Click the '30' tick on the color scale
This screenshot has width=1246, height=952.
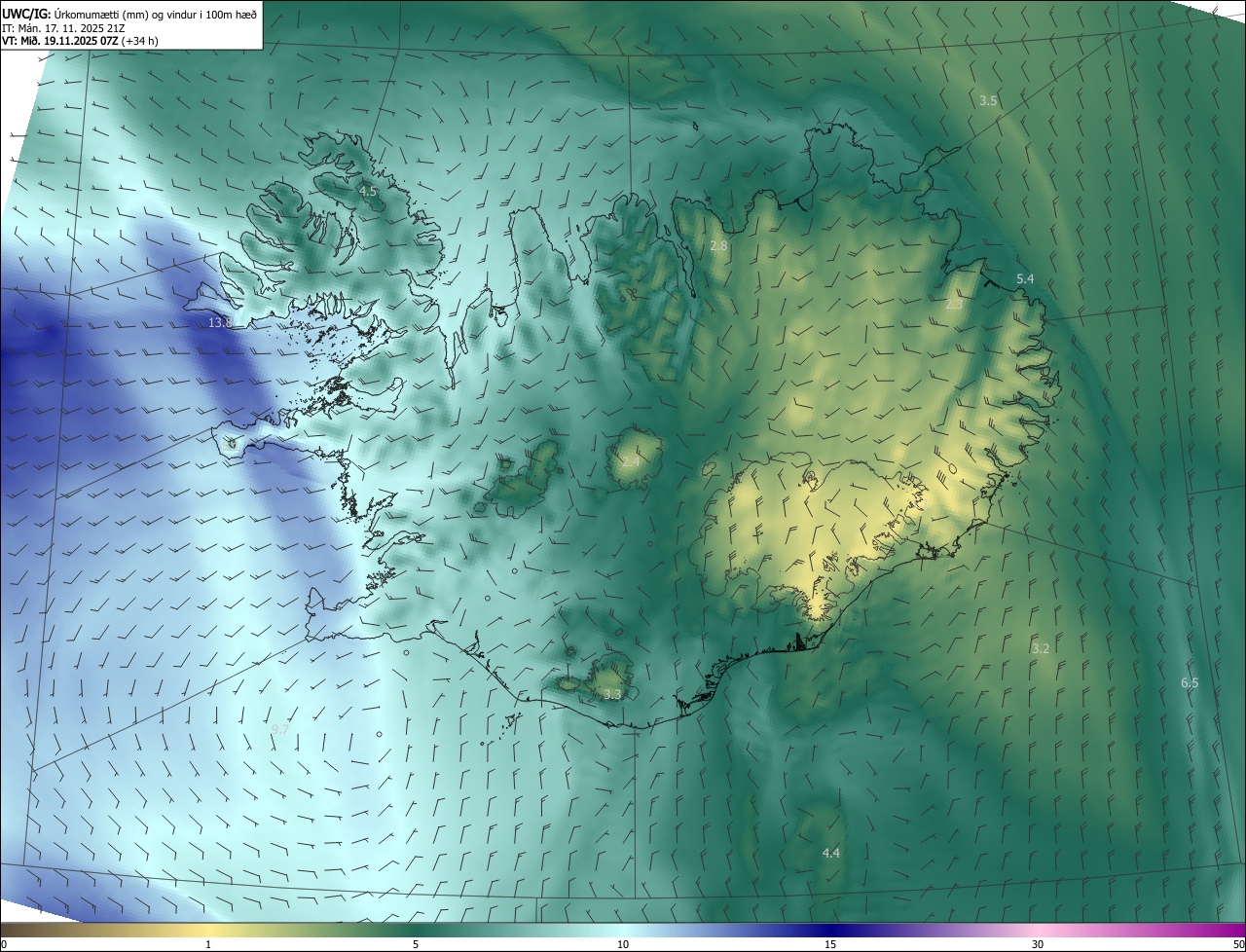pos(1038,944)
